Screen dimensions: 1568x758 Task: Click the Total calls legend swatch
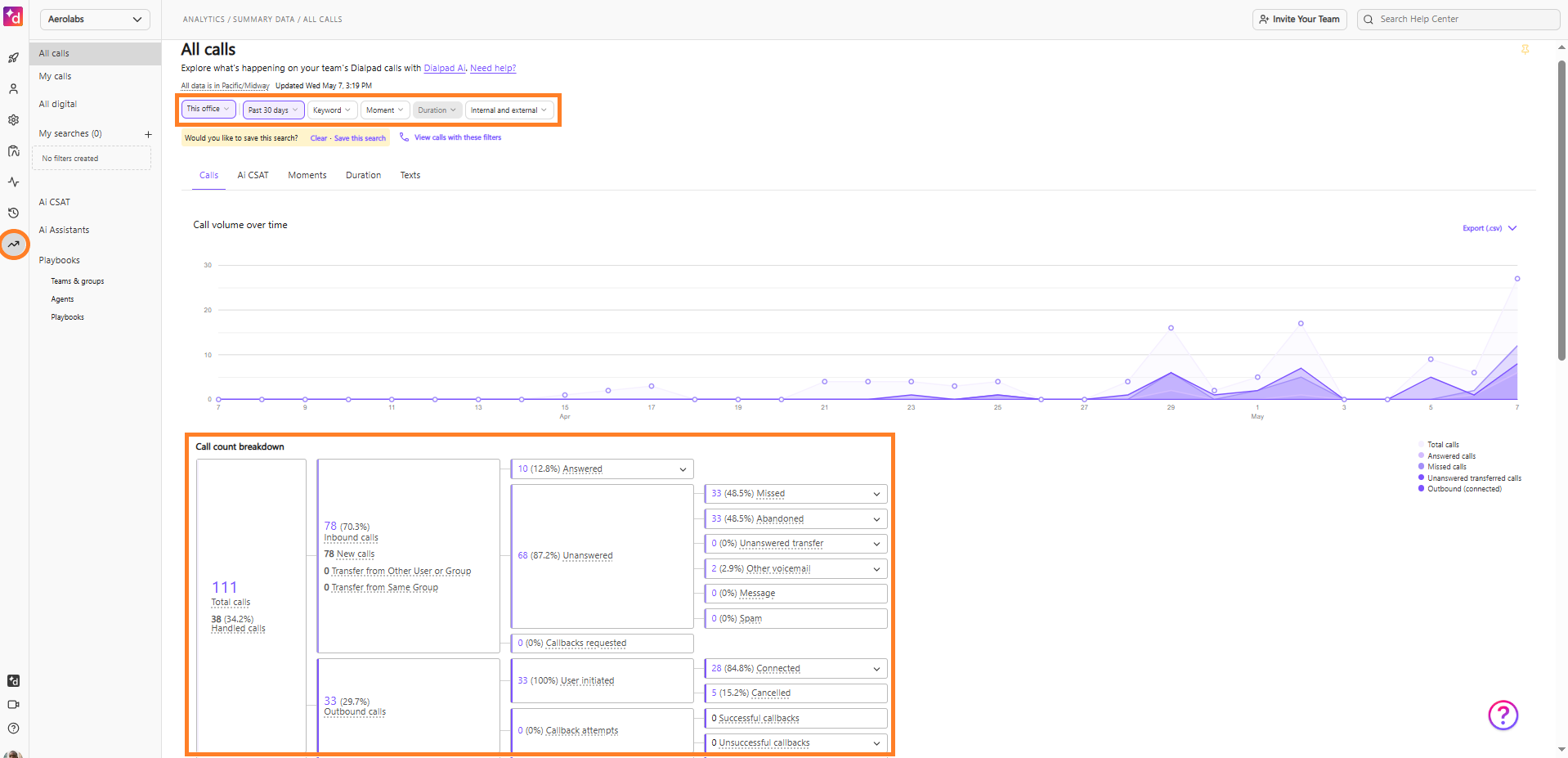click(x=1421, y=445)
